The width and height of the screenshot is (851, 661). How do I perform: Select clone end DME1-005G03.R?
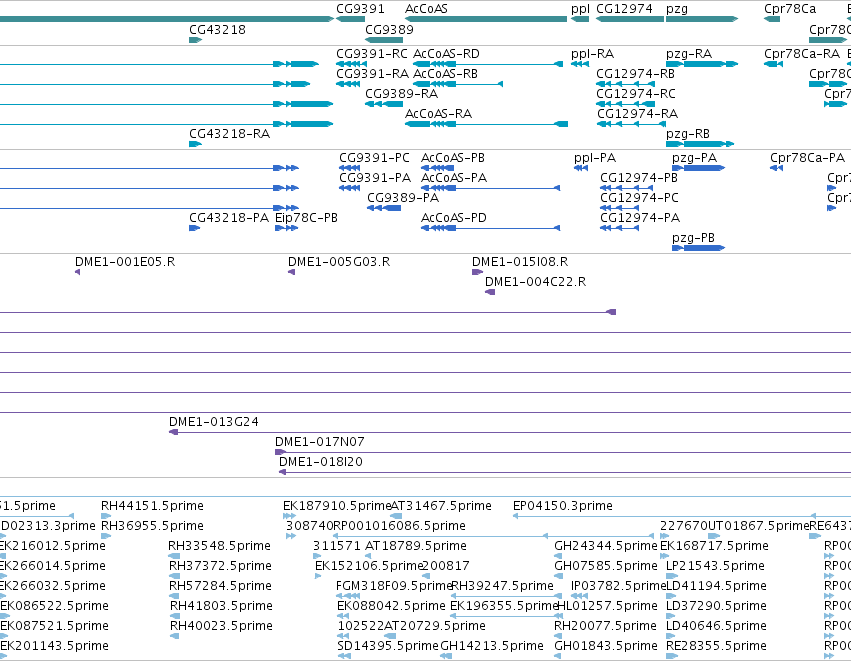pos(291,272)
